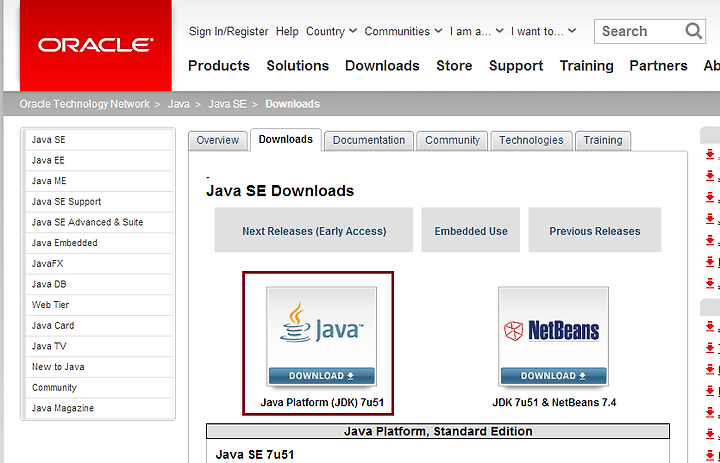Open the Products menu
Viewport: 720px width, 463px height.
[219, 66]
